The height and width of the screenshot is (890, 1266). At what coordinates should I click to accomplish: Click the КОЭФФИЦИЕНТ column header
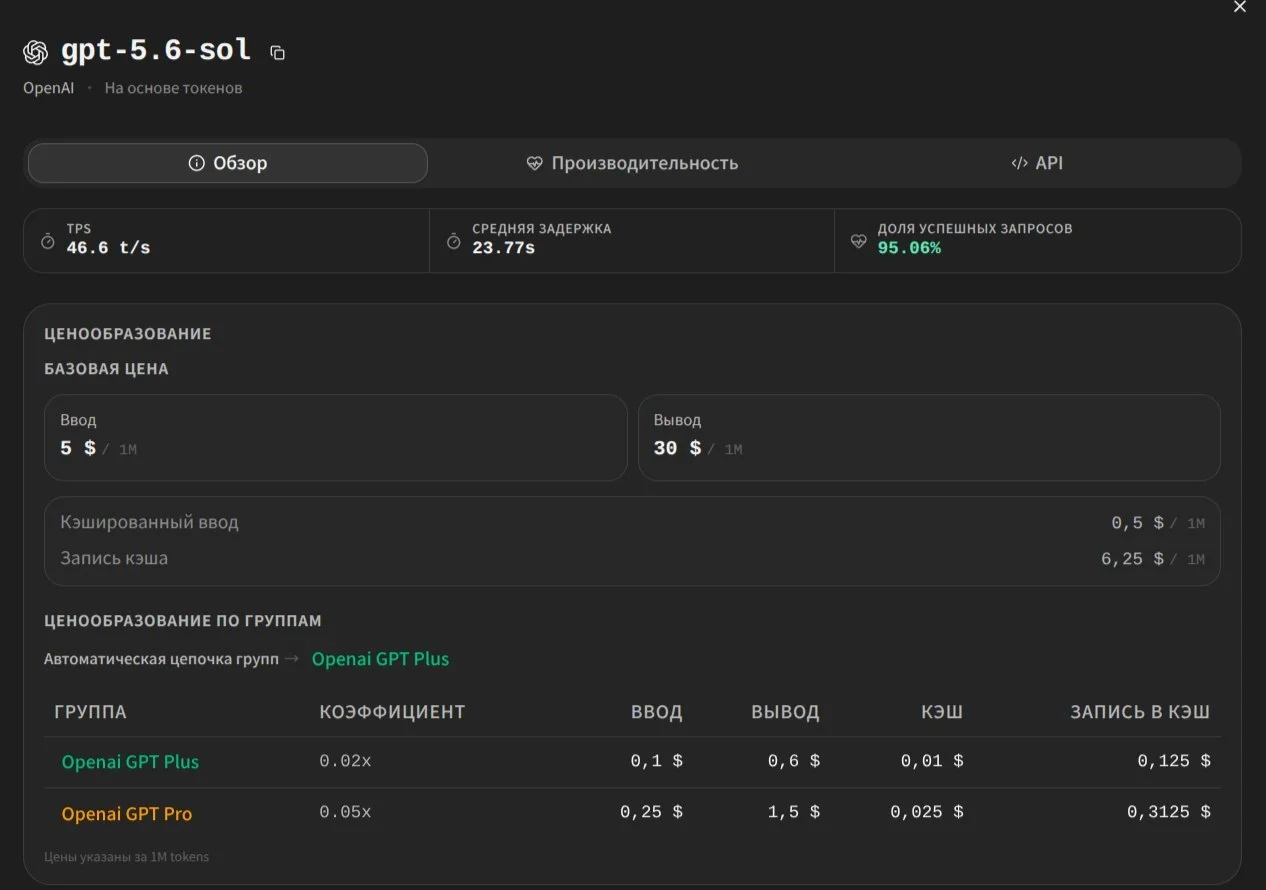[x=392, y=712]
